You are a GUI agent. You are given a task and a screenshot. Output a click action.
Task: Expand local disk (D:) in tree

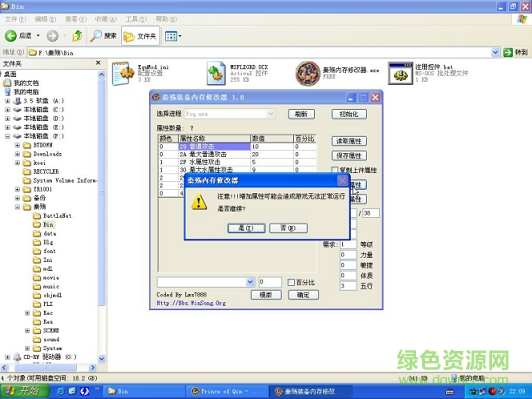pos(7,118)
